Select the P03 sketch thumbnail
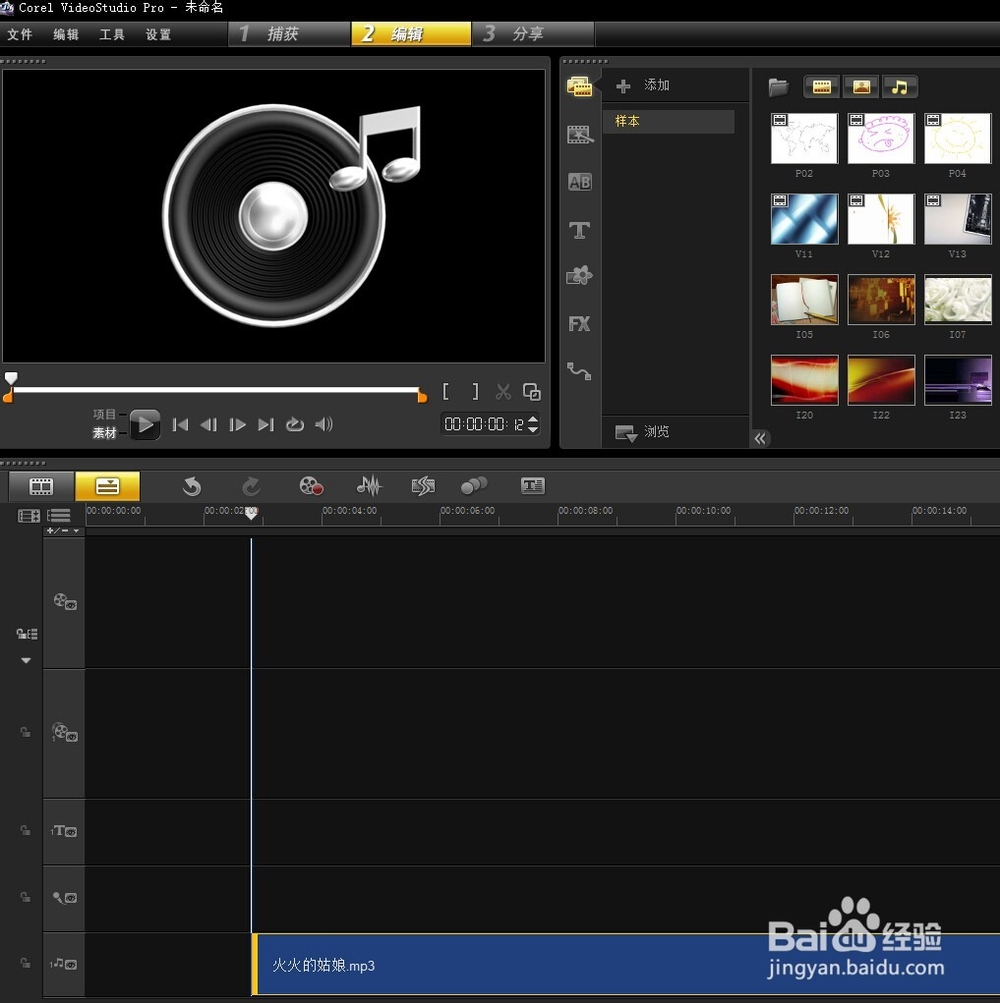The height and width of the screenshot is (1003, 1000). [881, 138]
